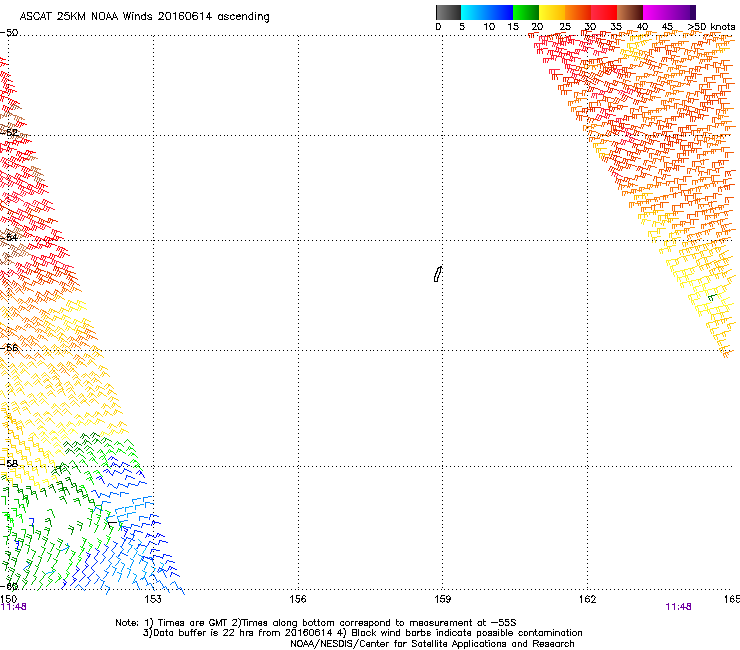The height and width of the screenshot is (650, 740).
Task: Click the note line 'Times are GMT'
Action: tap(193, 623)
